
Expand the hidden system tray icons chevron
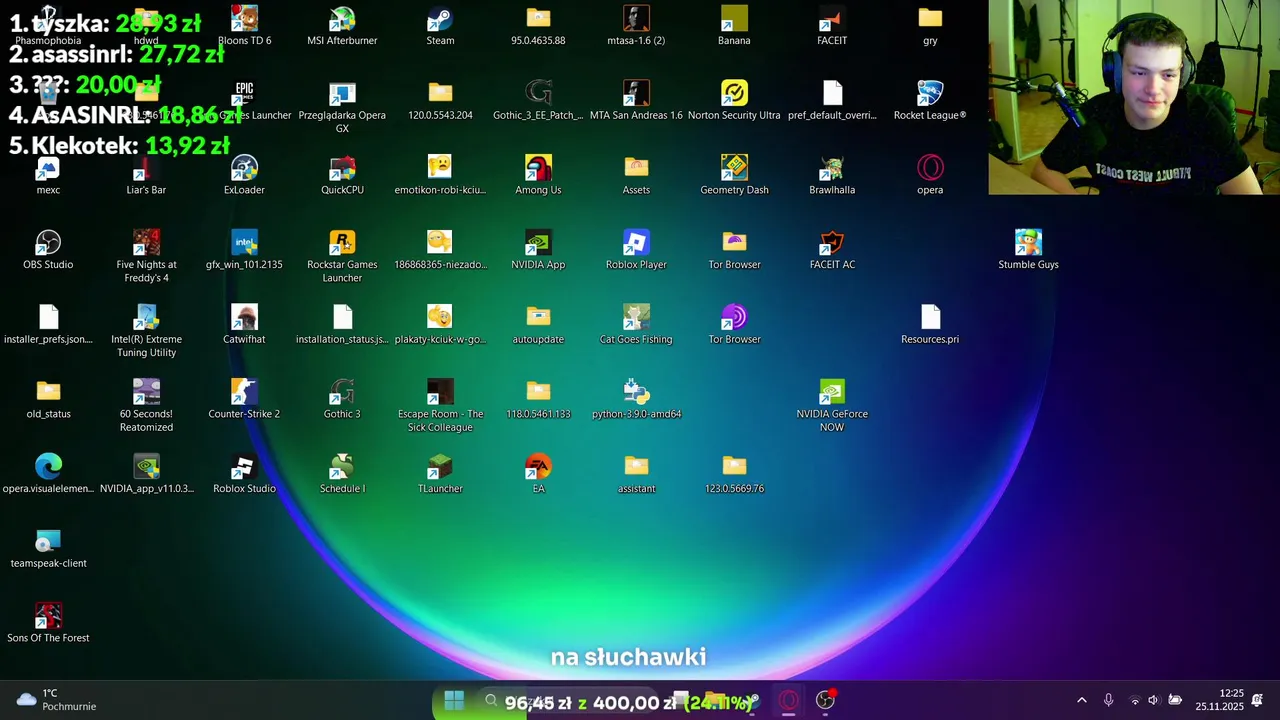[1081, 701]
